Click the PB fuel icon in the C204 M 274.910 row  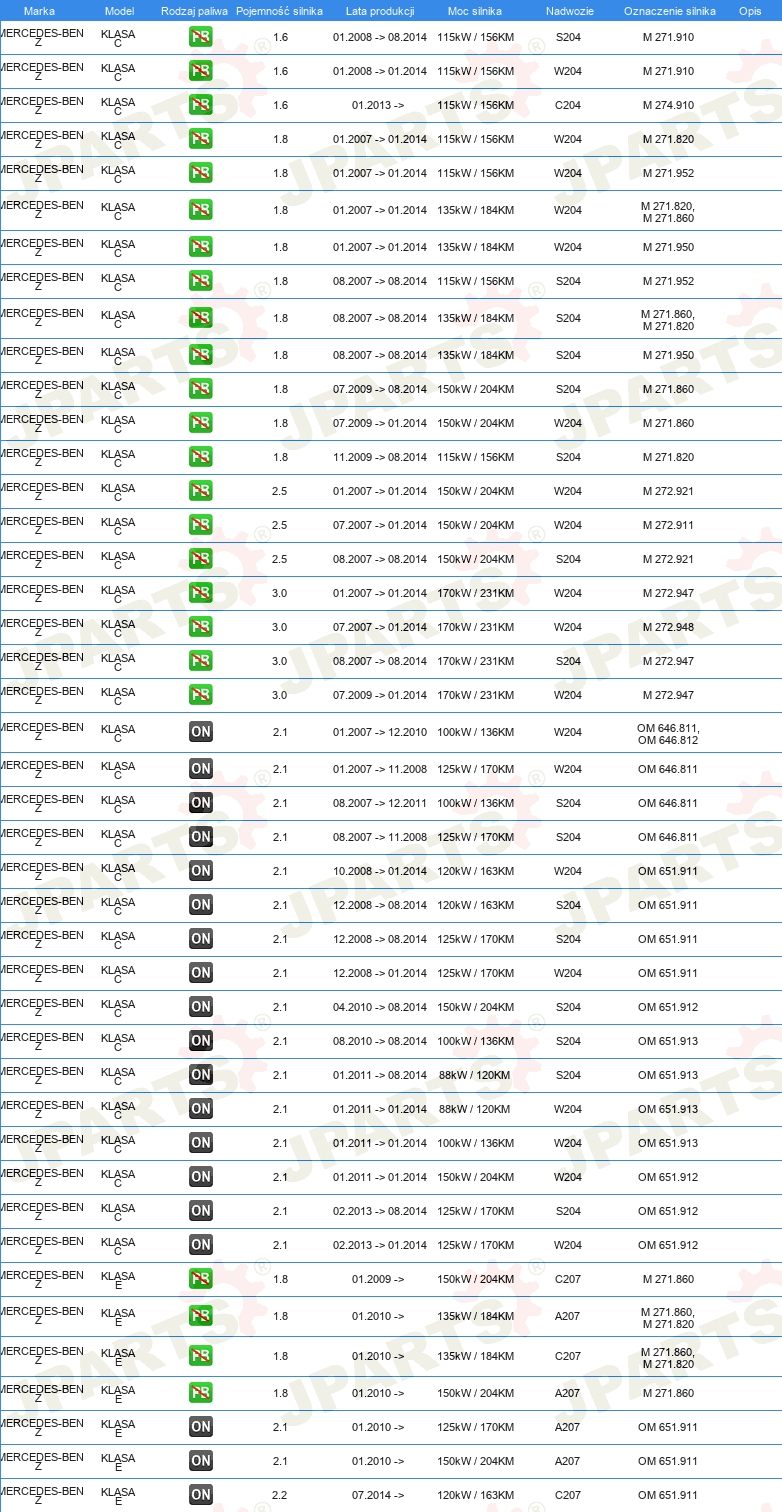(201, 105)
